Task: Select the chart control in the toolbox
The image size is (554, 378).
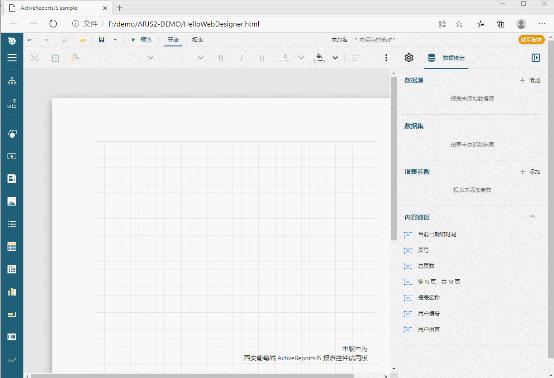Action: tap(12, 292)
